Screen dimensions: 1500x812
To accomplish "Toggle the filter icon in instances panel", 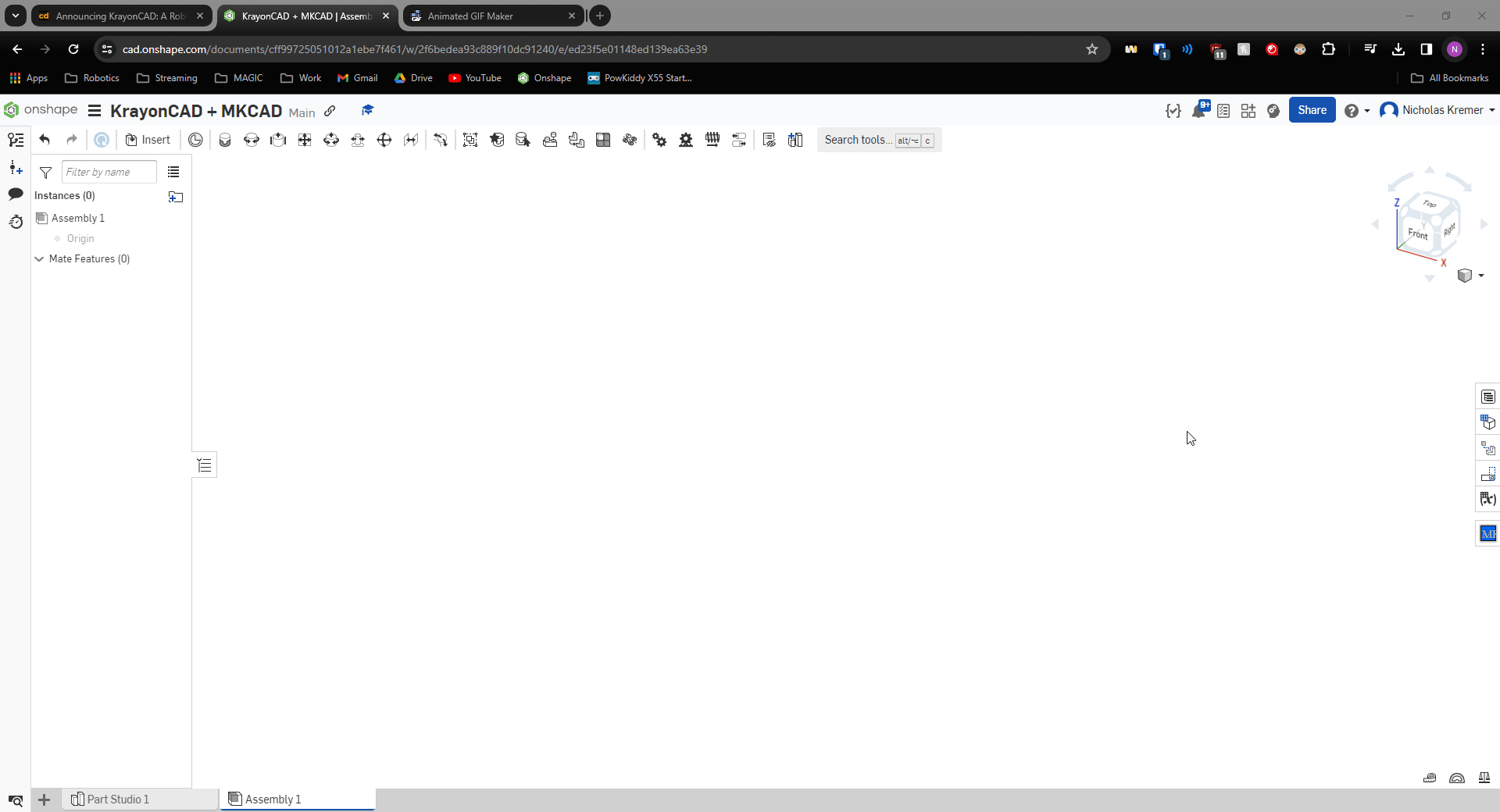I will (45, 173).
